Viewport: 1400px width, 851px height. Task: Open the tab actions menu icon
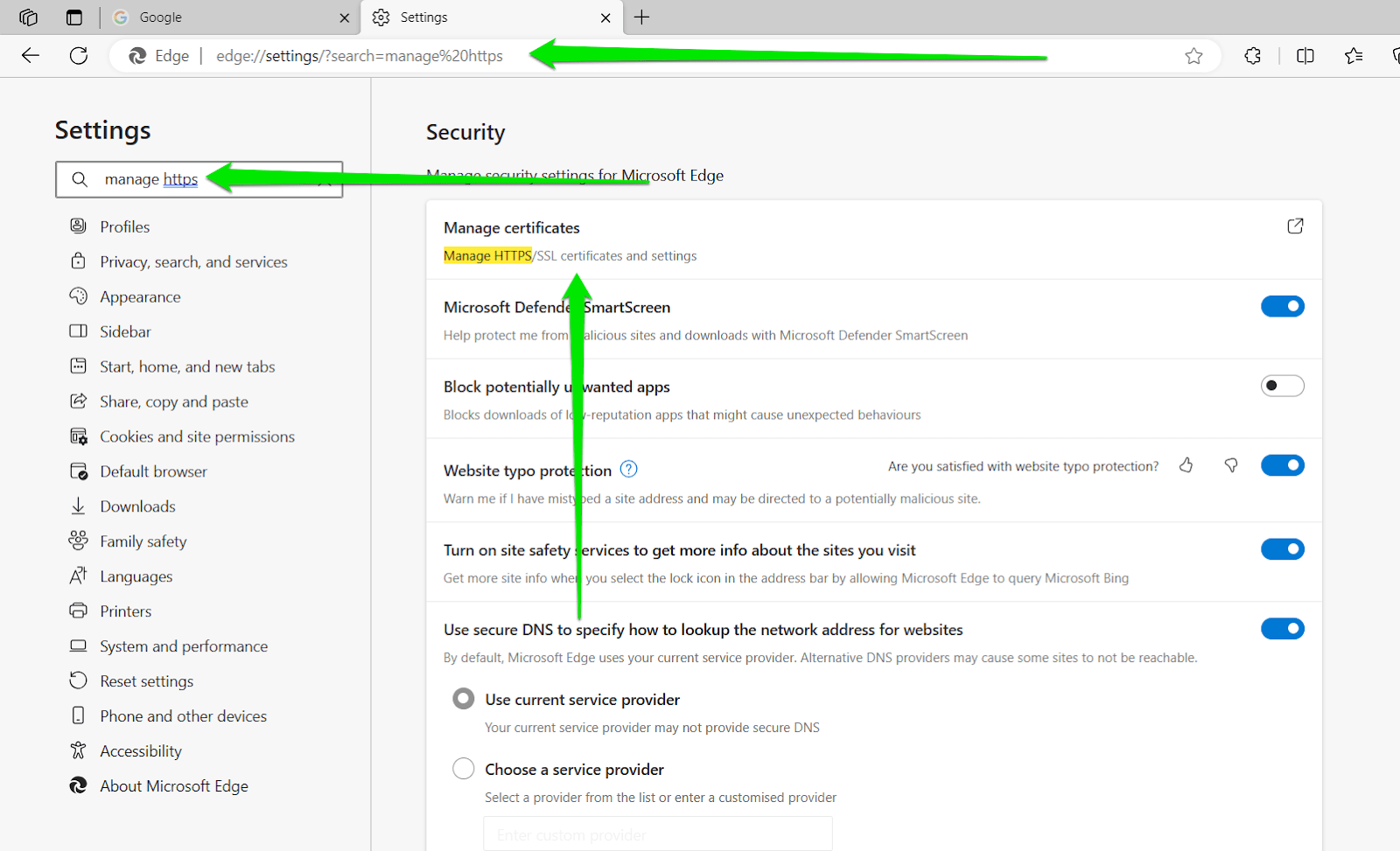74,17
